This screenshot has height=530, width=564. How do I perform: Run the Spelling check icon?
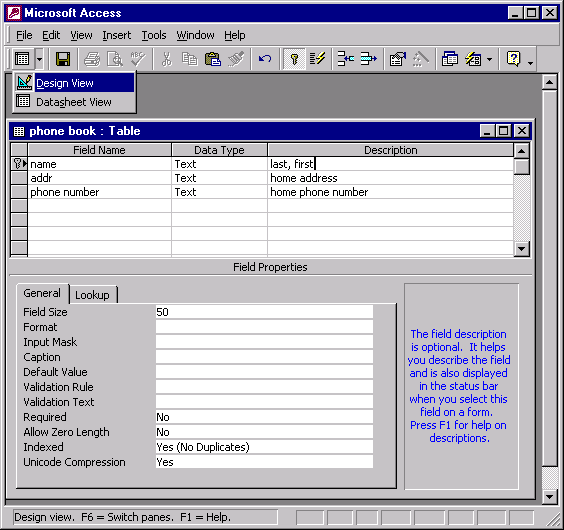pyautogui.click(x=138, y=59)
